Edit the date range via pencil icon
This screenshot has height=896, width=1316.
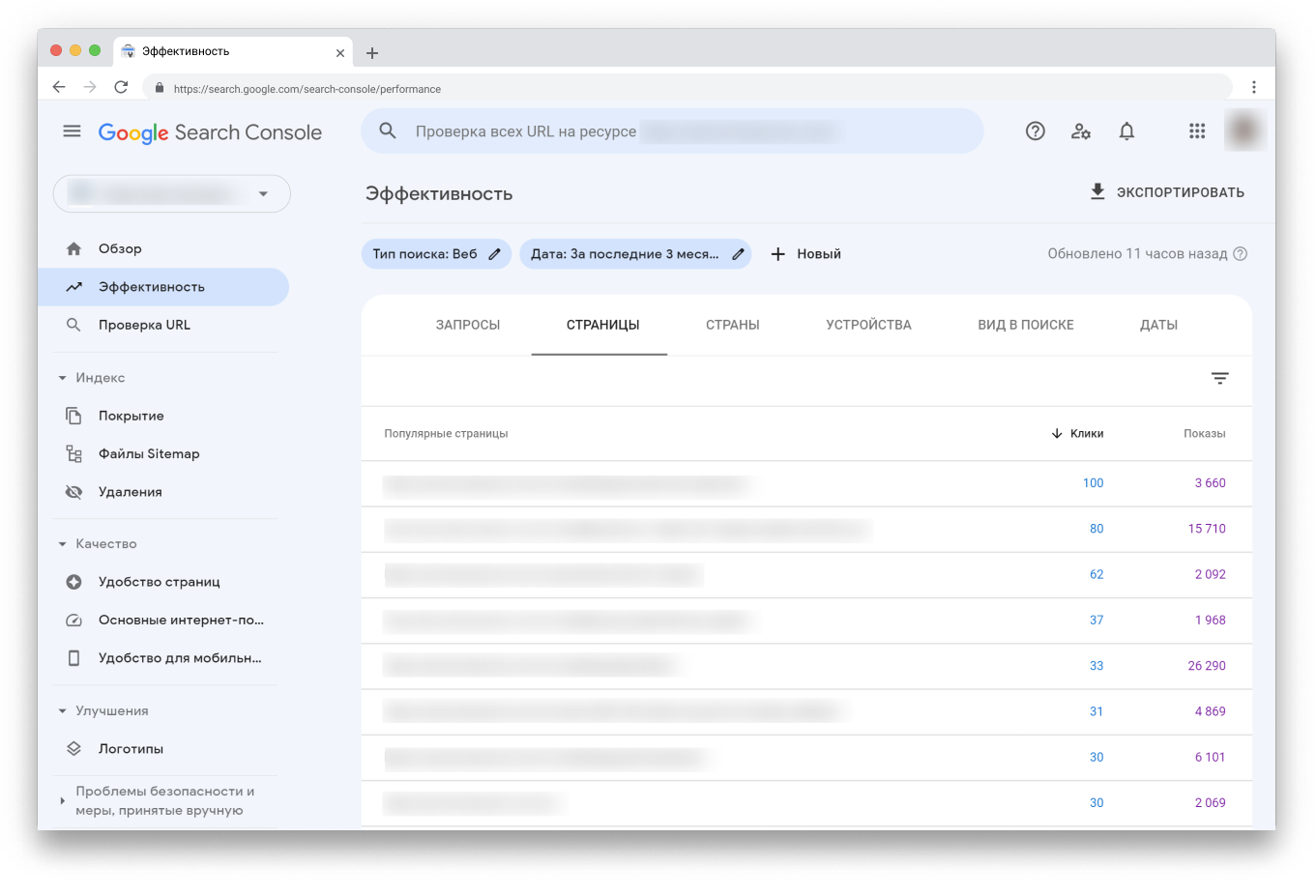tap(738, 253)
